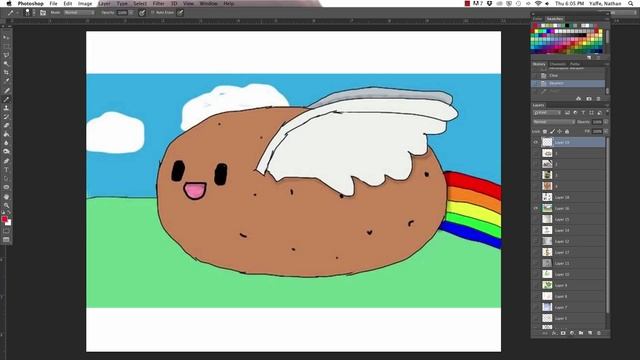Select the Paint Bucket tool
The image size is (640, 360).
[x=6, y=134]
